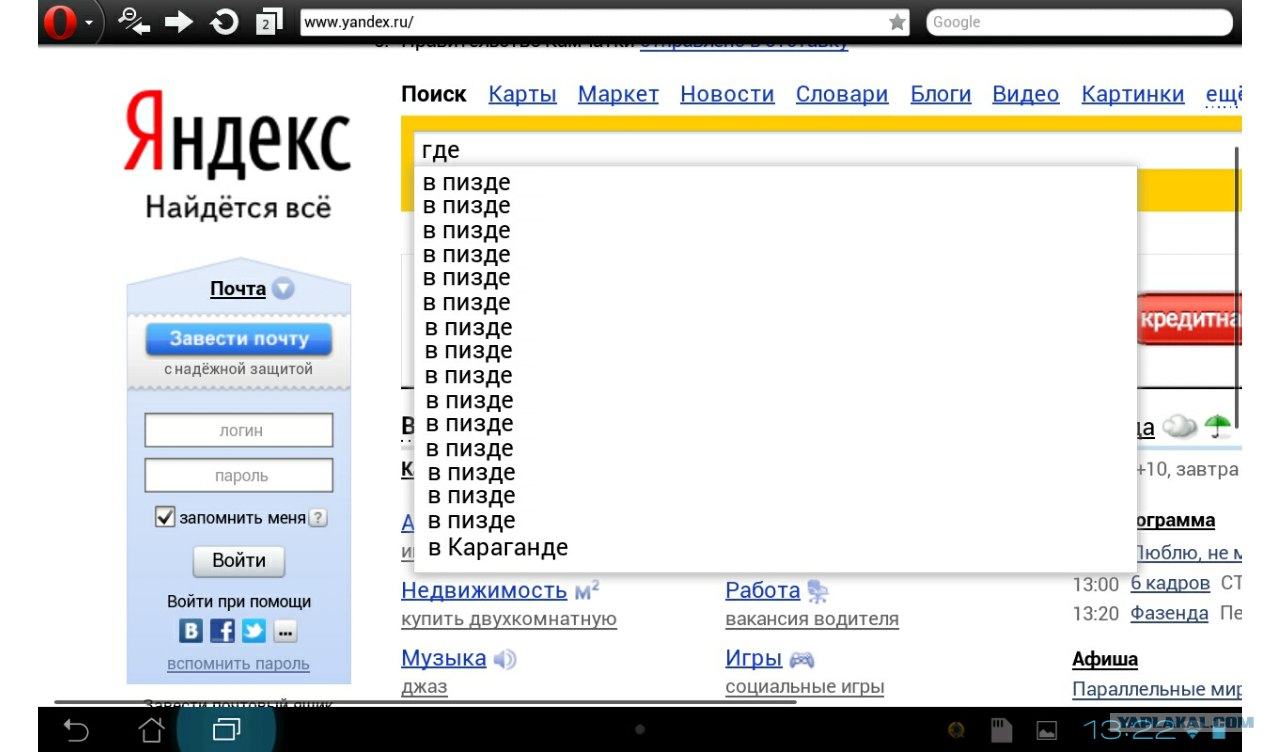Tap the SD card notification icon
Screen dimensions: 1280x752
pos(1001,730)
